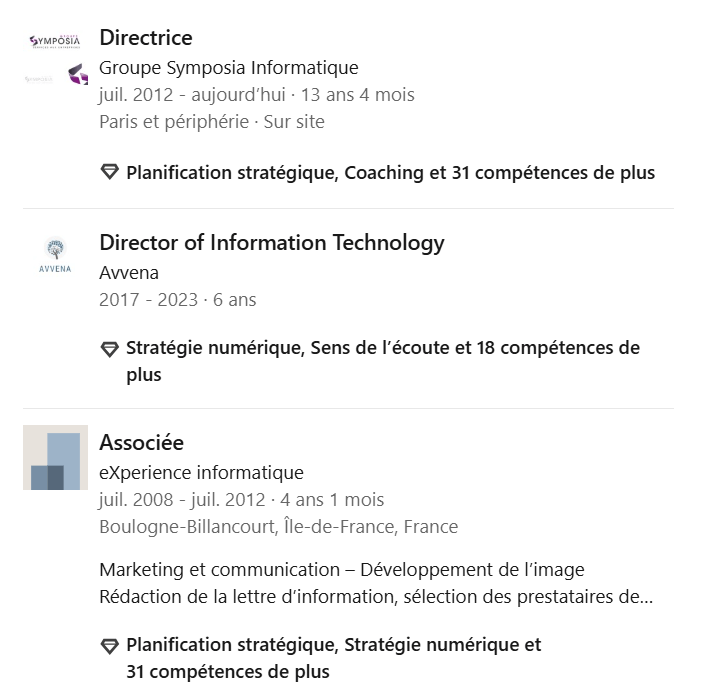
Task: Click the faded Symposia logo thumbnail
Action: (39, 79)
